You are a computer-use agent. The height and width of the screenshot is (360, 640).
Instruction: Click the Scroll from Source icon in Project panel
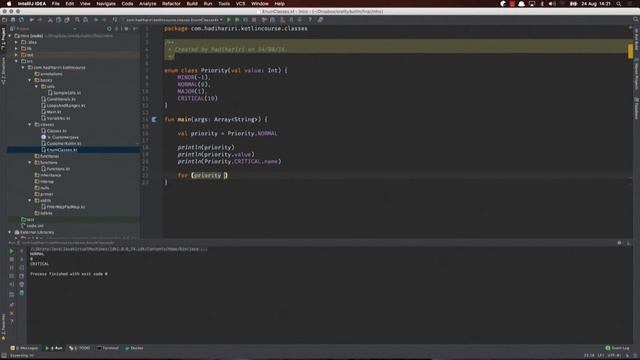[x=109, y=29]
